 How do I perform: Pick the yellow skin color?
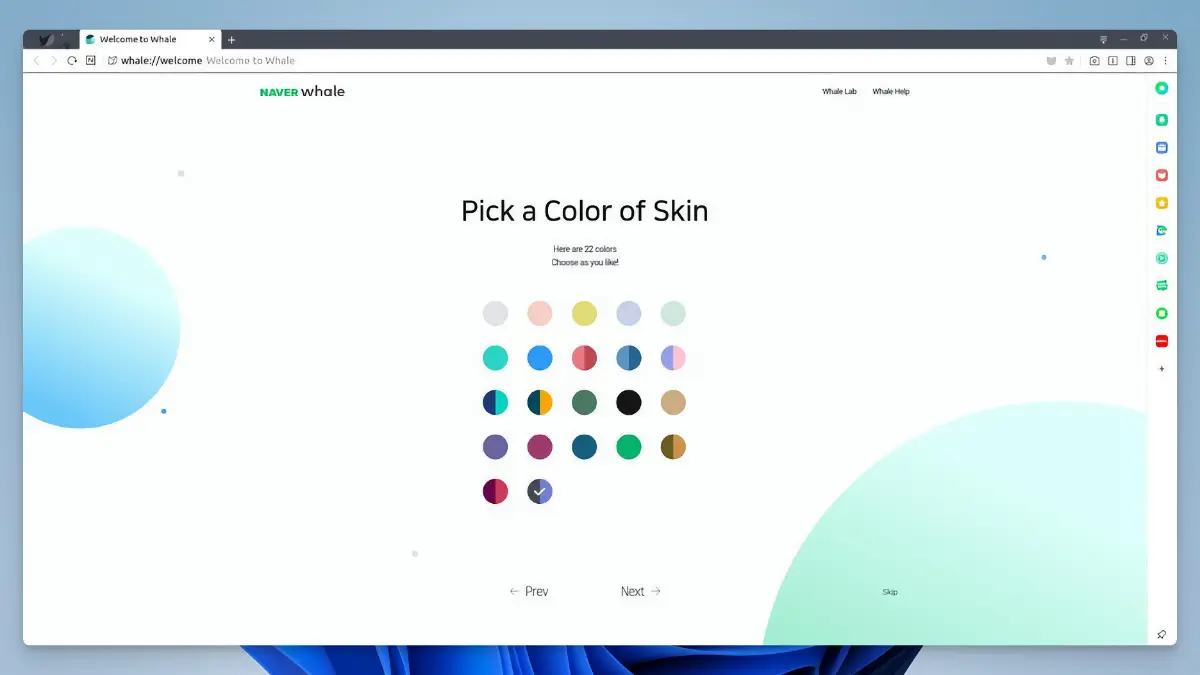point(584,313)
